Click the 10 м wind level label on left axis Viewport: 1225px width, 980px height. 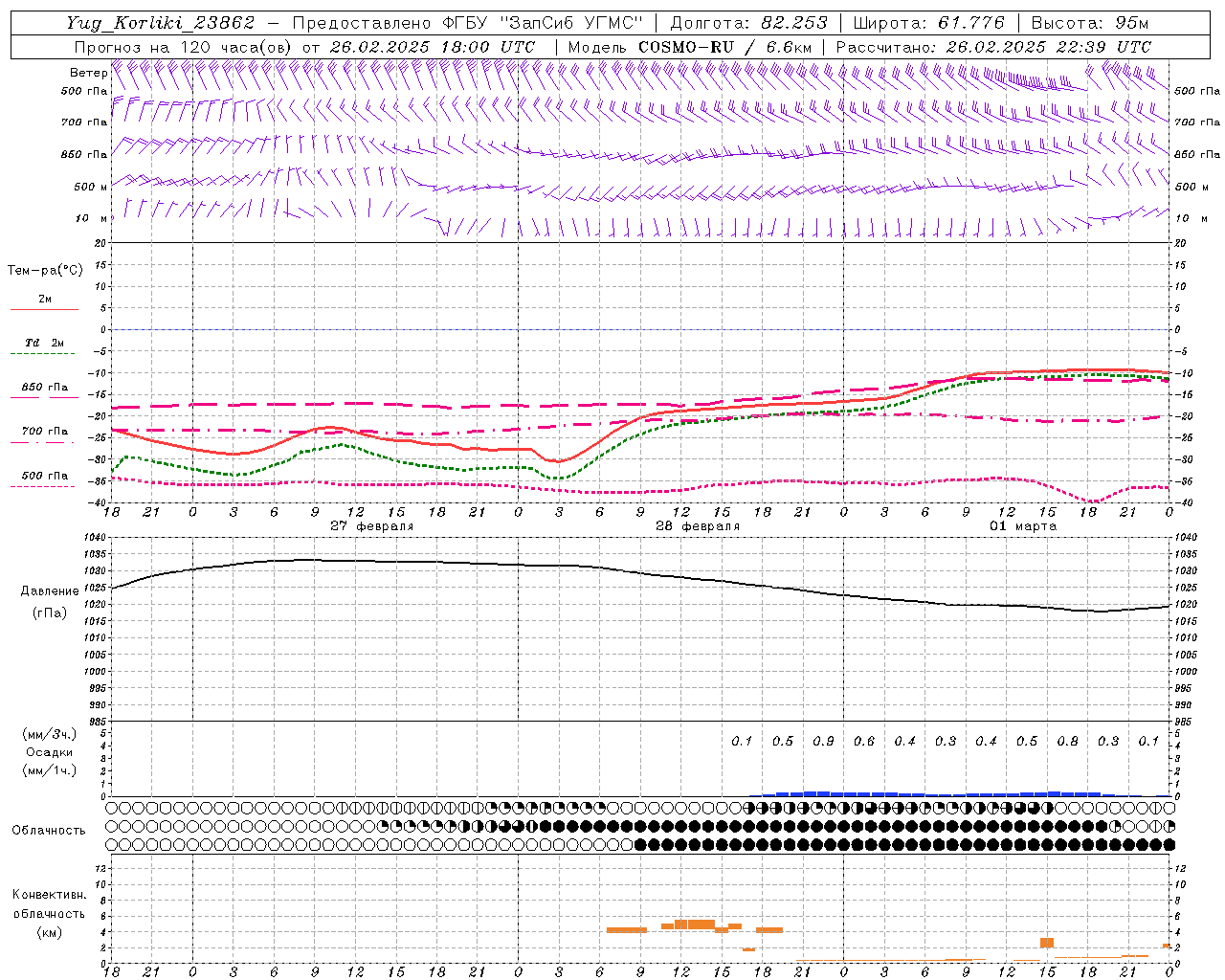92,218
